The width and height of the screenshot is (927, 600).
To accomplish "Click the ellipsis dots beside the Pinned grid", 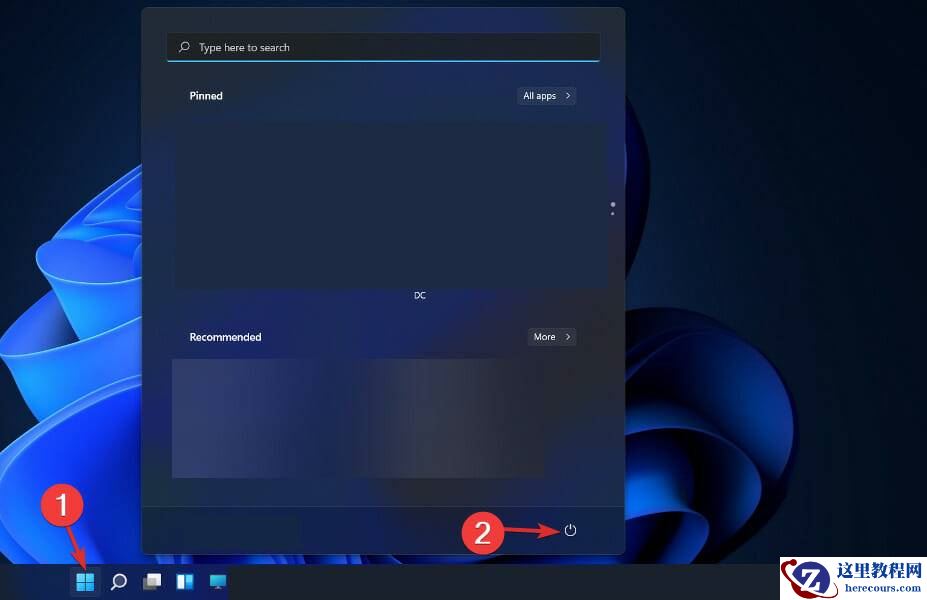I will 612,208.
